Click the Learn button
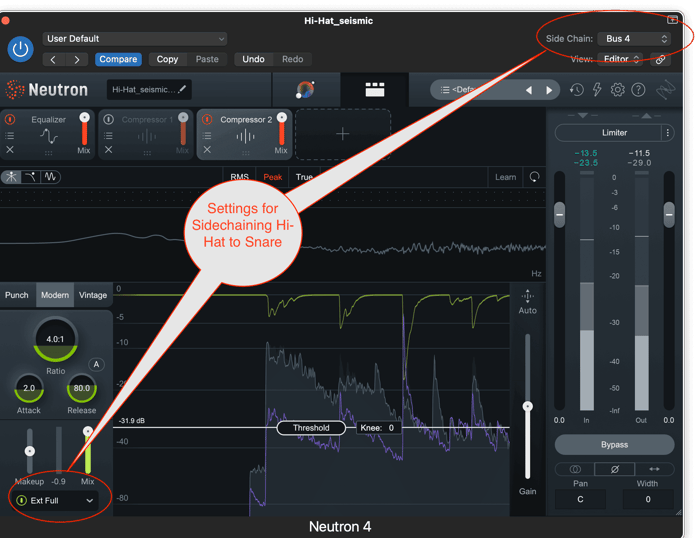 [x=505, y=177]
